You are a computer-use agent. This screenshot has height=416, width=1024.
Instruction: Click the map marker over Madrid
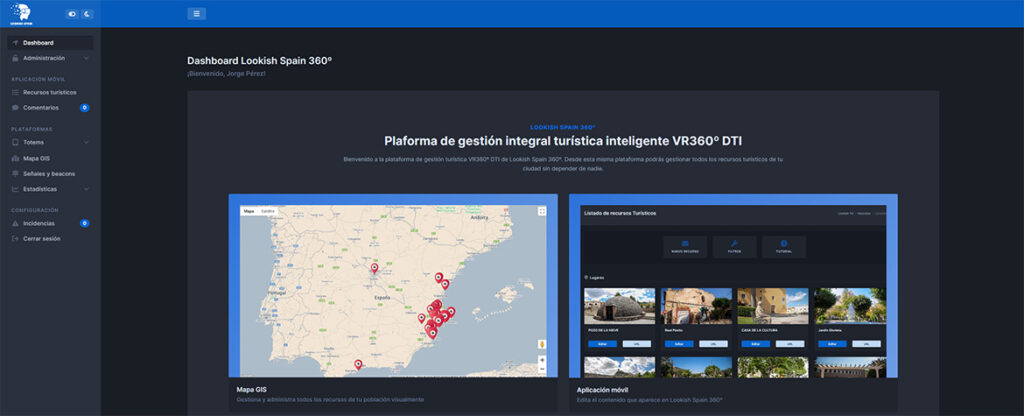(x=374, y=268)
